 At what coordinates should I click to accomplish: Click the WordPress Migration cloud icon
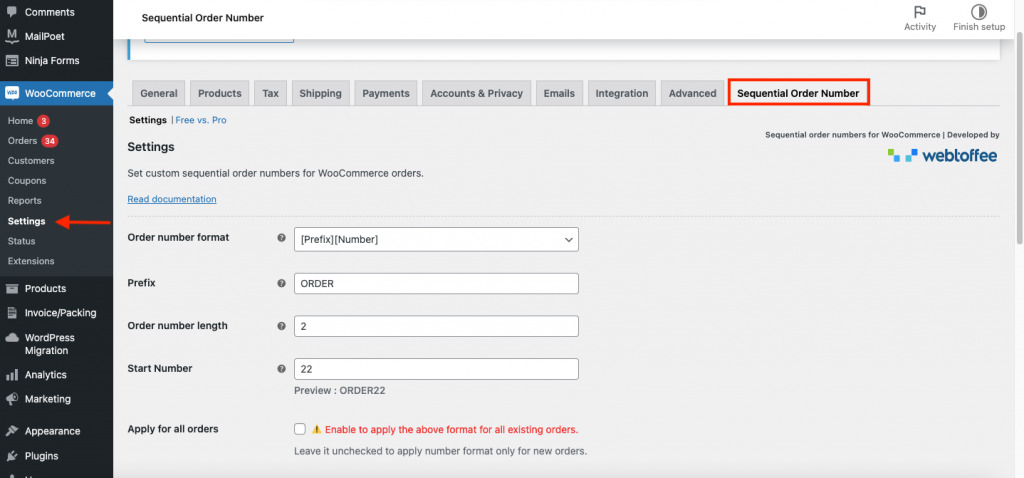pyautogui.click(x=12, y=338)
